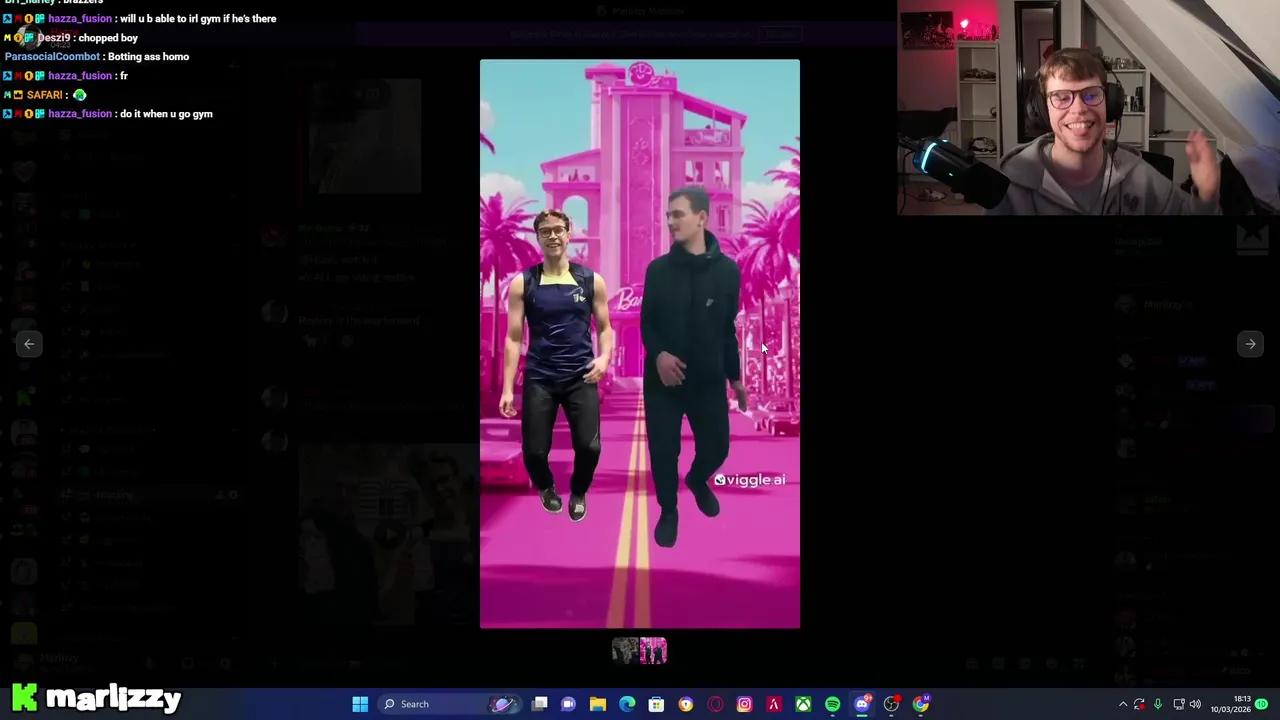1280x720 pixels.
Task: Launch the Xbox app from taskbar
Action: click(803, 704)
